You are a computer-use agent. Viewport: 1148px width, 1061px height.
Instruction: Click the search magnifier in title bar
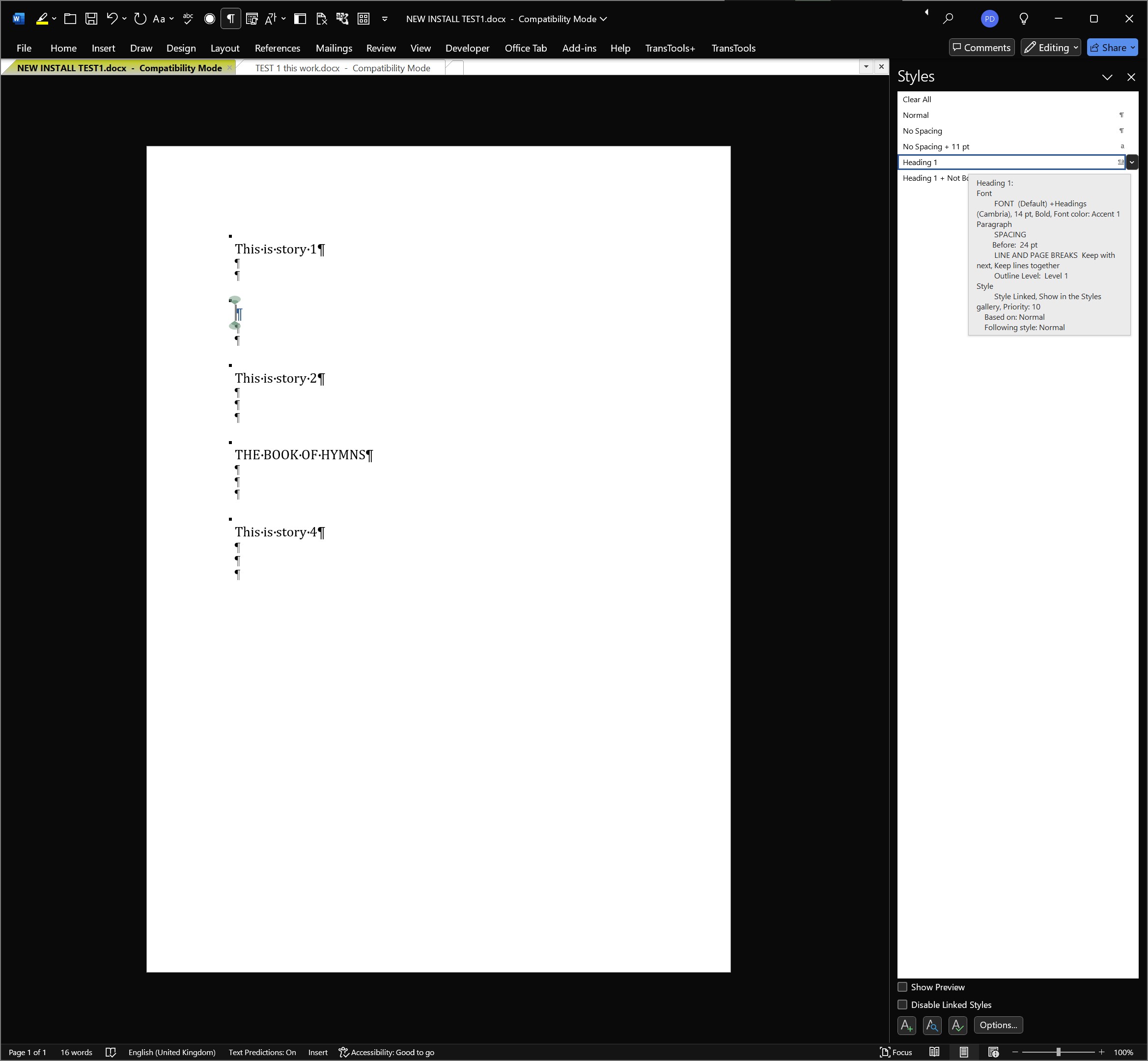coord(948,19)
